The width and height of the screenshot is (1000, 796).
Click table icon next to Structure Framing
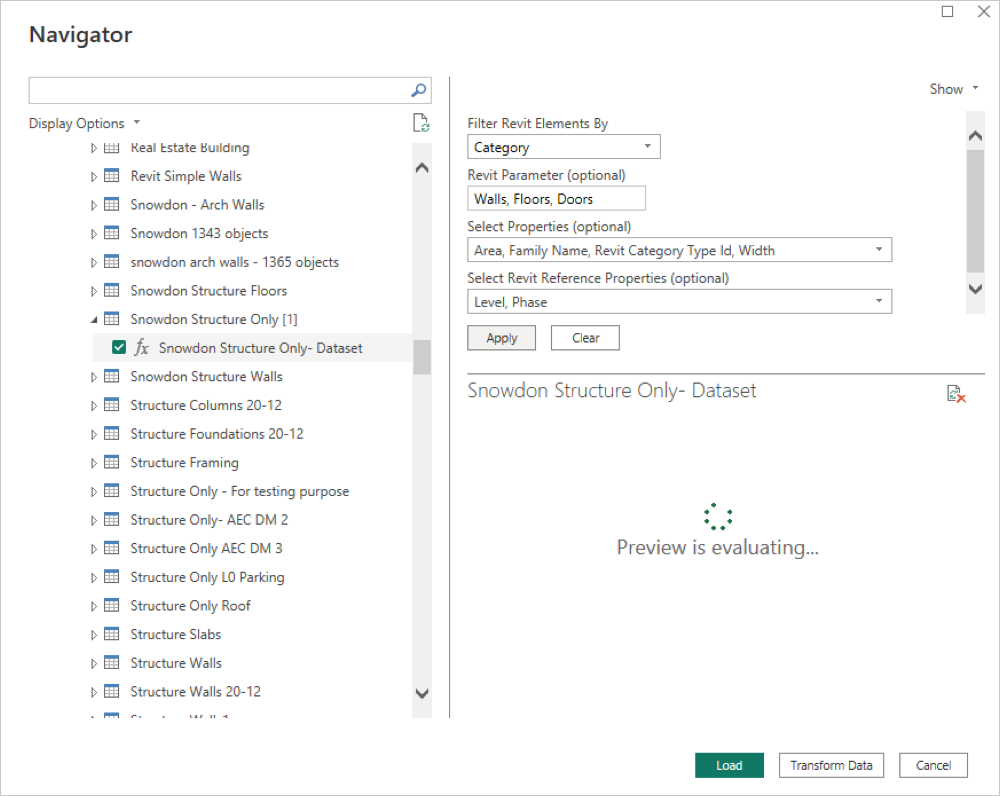112,463
